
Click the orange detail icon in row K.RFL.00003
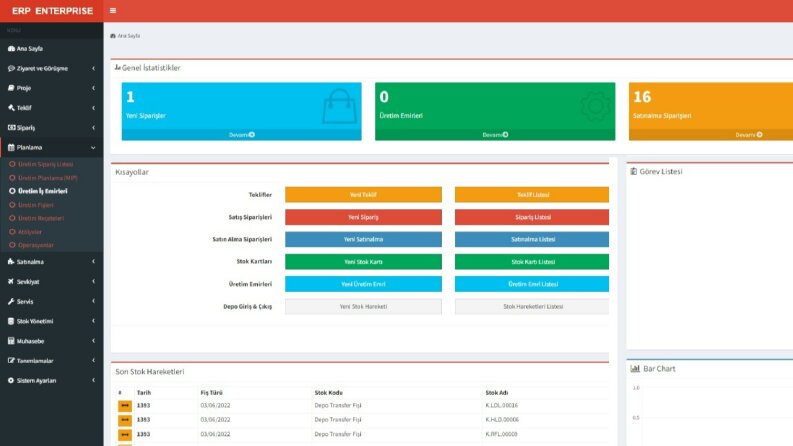[125, 434]
